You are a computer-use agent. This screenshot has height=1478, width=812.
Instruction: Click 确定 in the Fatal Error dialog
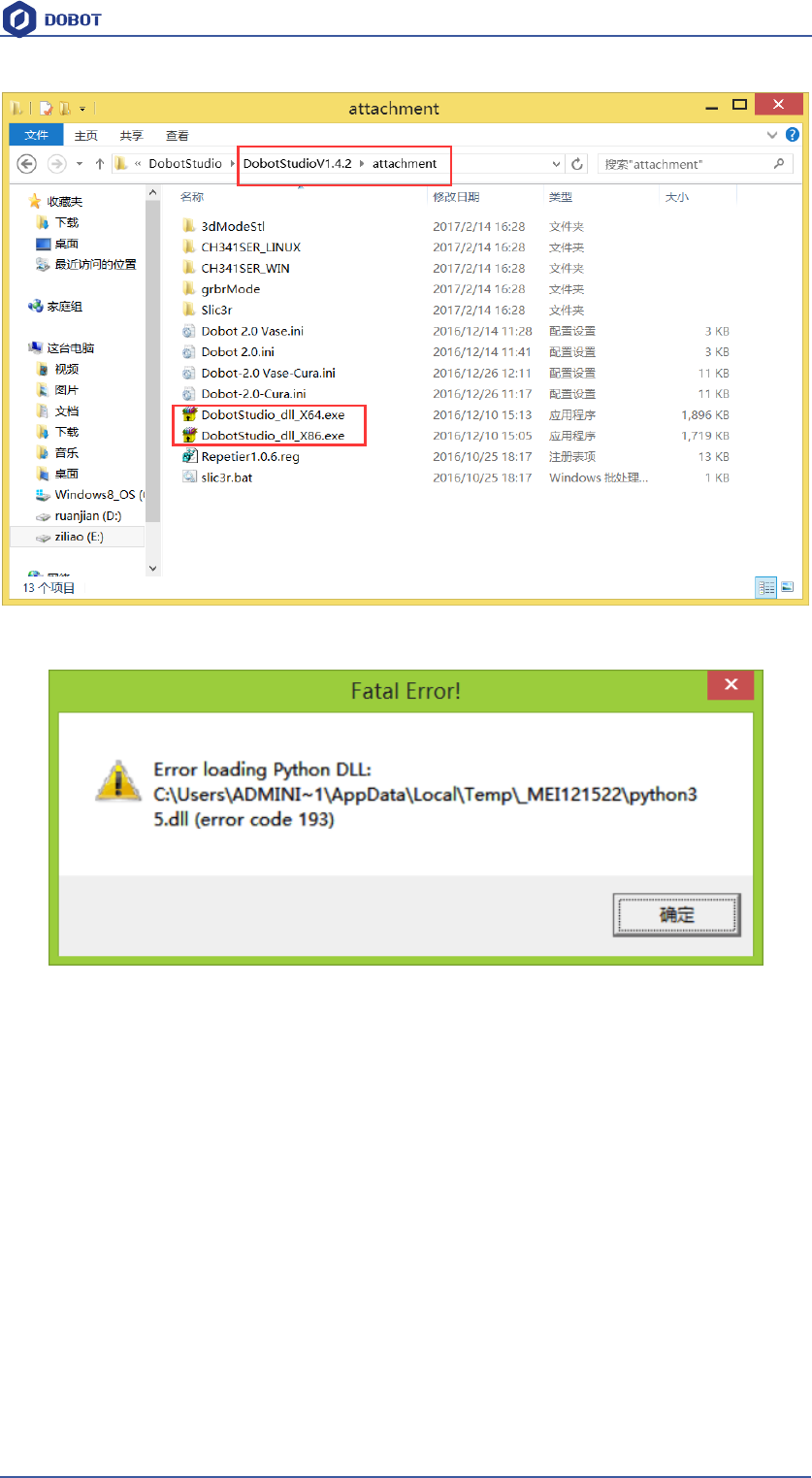coord(676,915)
